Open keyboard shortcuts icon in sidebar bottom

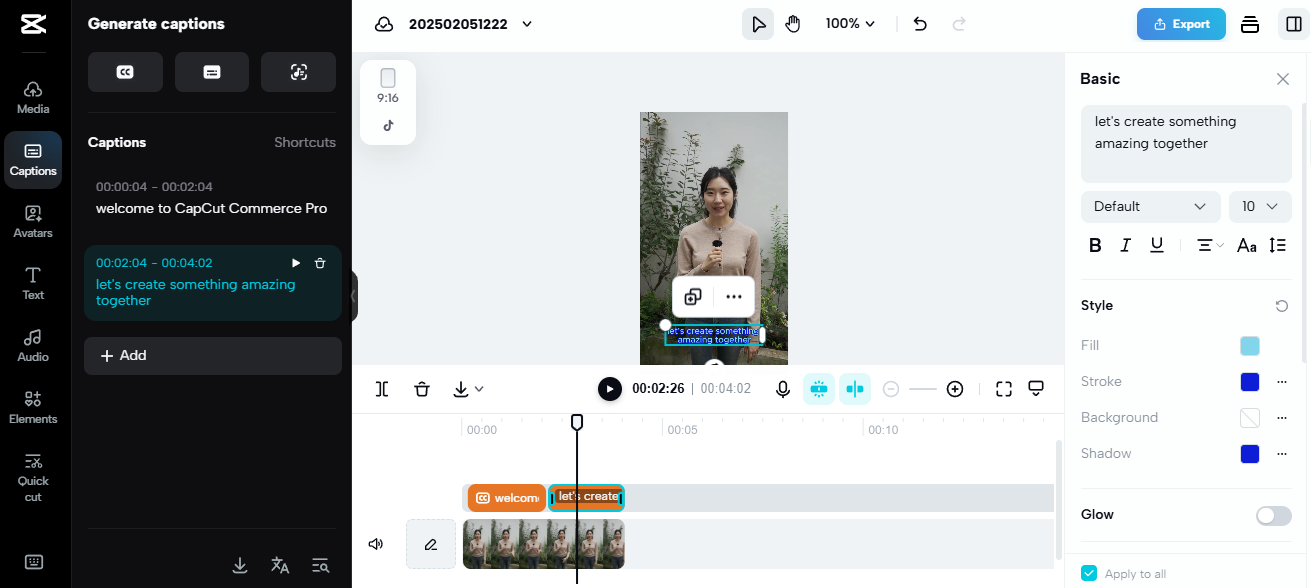pyautogui.click(x=33, y=562)
